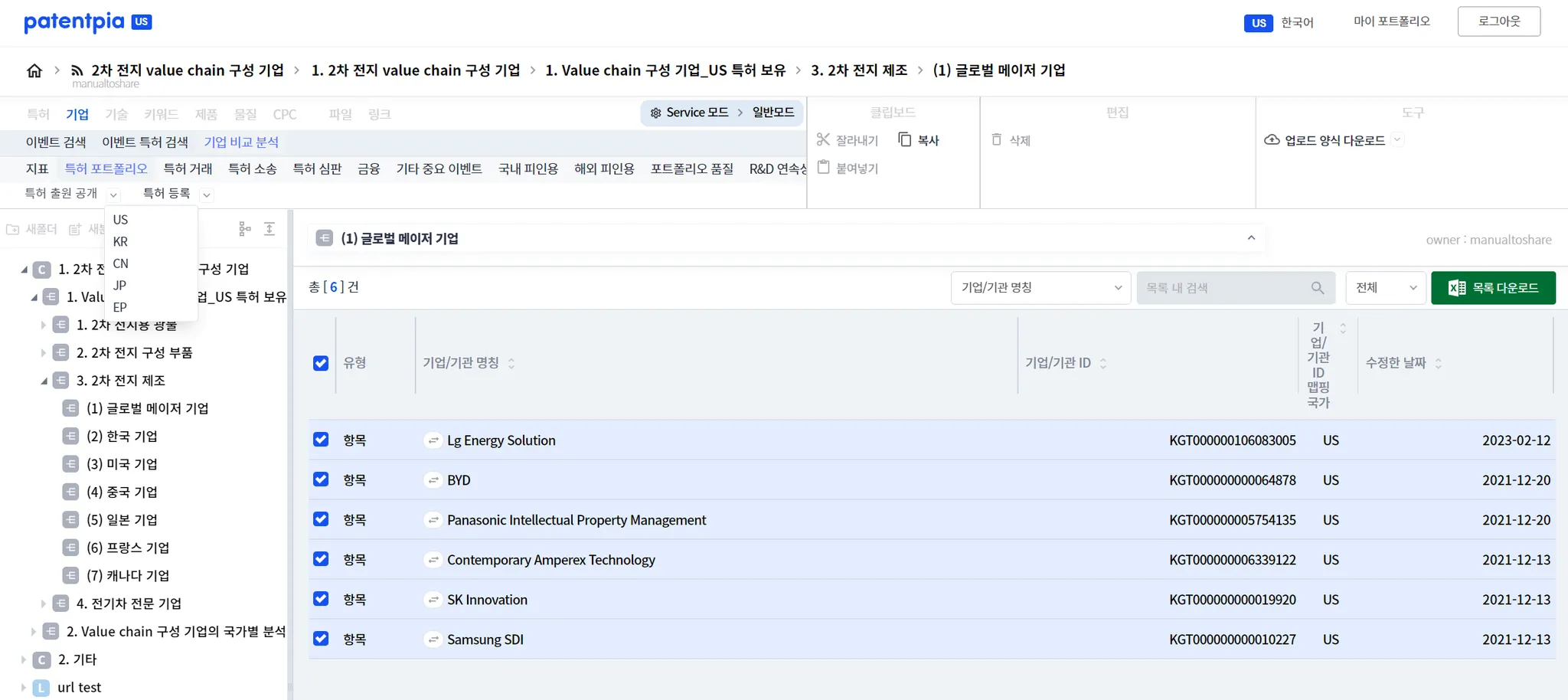
Task: Sort by 기업/기관 명칭 column arrows
Action: point(511,363)
